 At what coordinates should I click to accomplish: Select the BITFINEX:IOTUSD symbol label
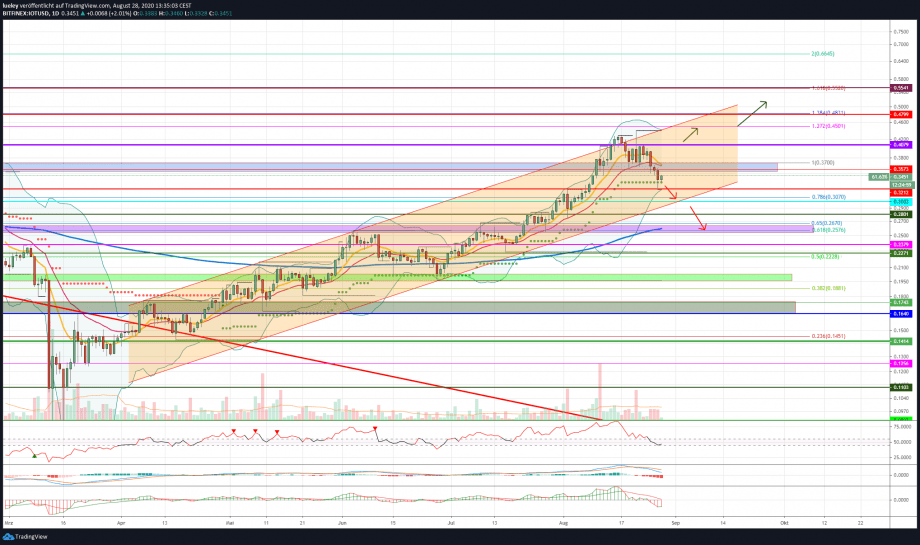coord(25,13)
